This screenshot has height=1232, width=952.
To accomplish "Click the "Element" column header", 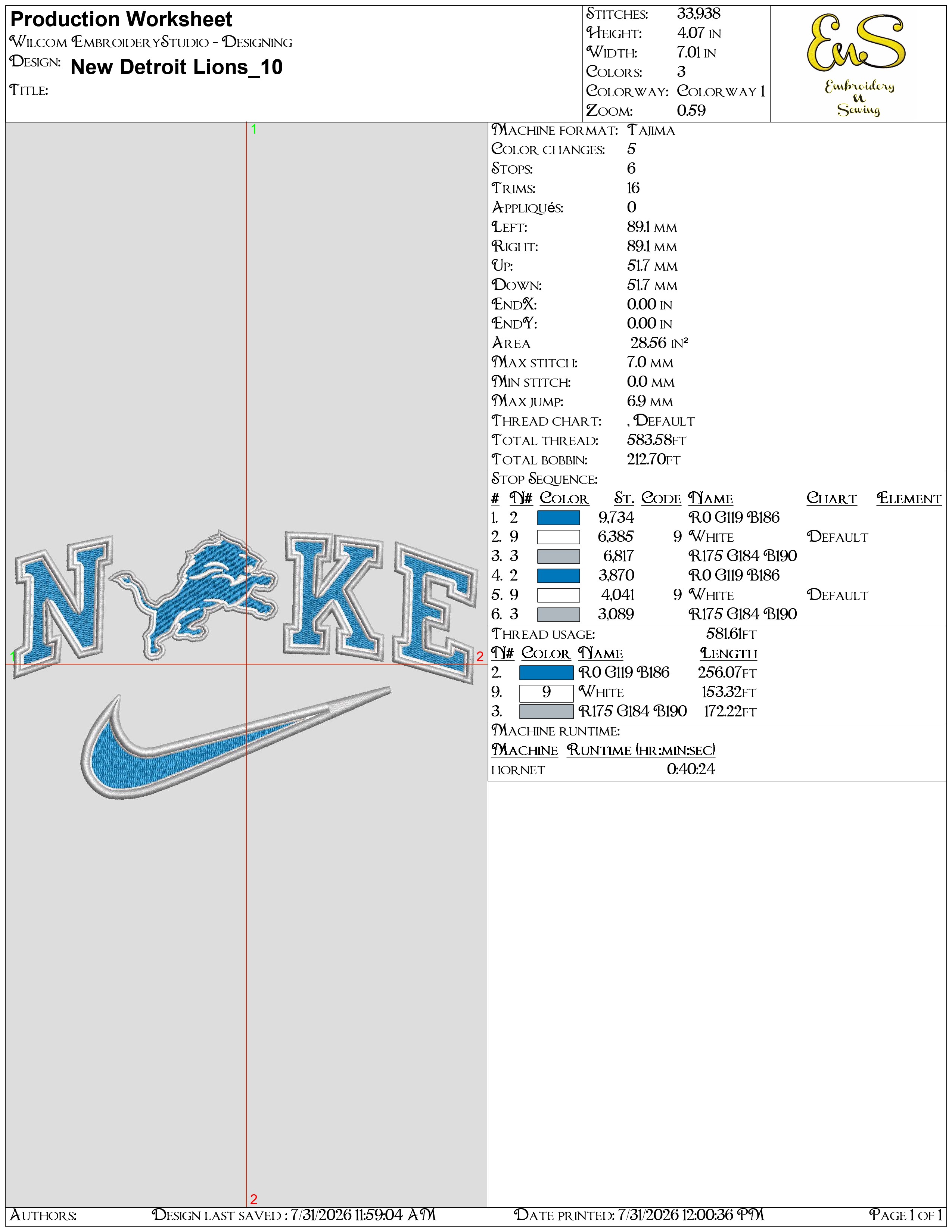I will coord(909,499).
